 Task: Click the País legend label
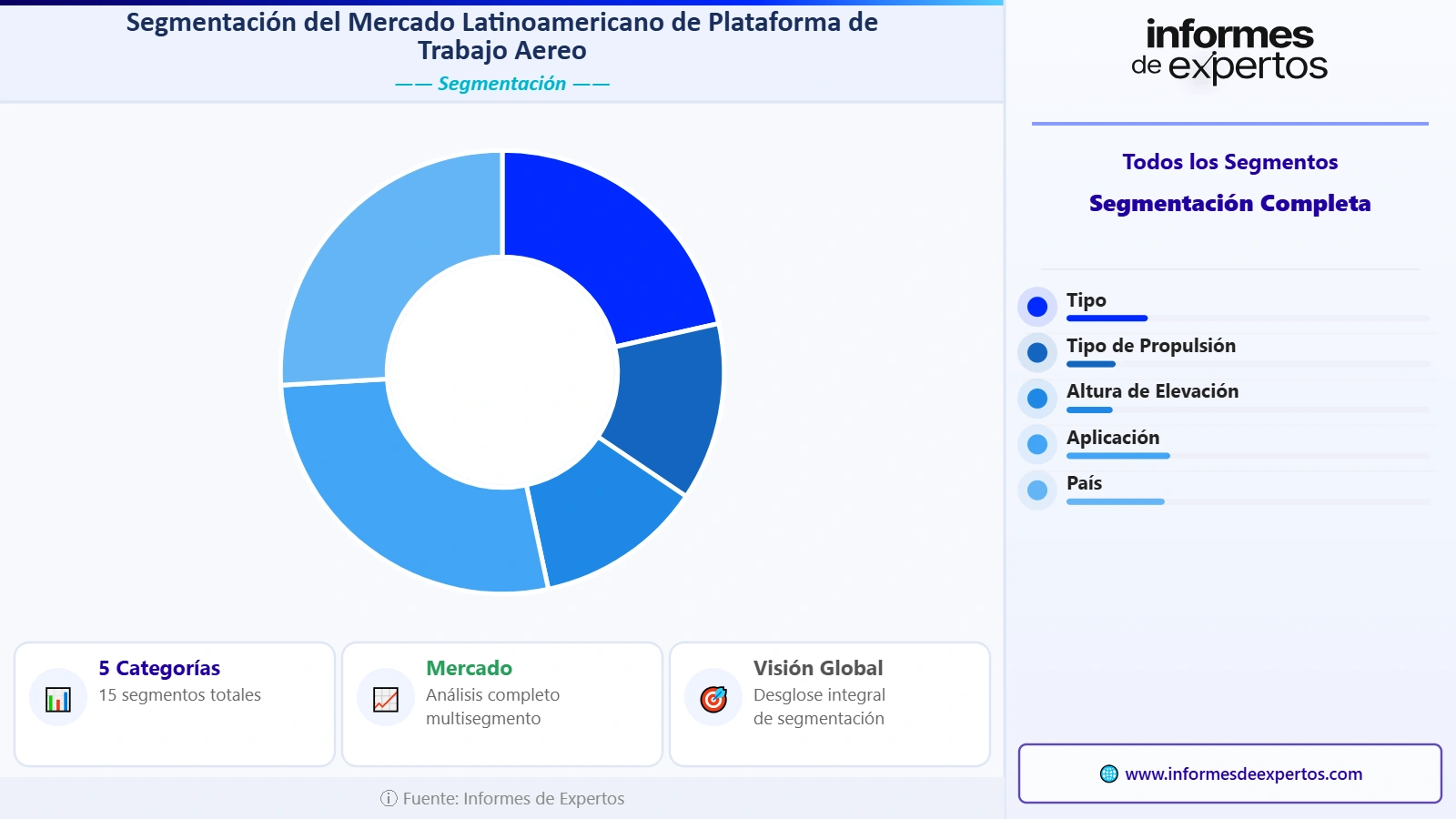(1084, 483)
